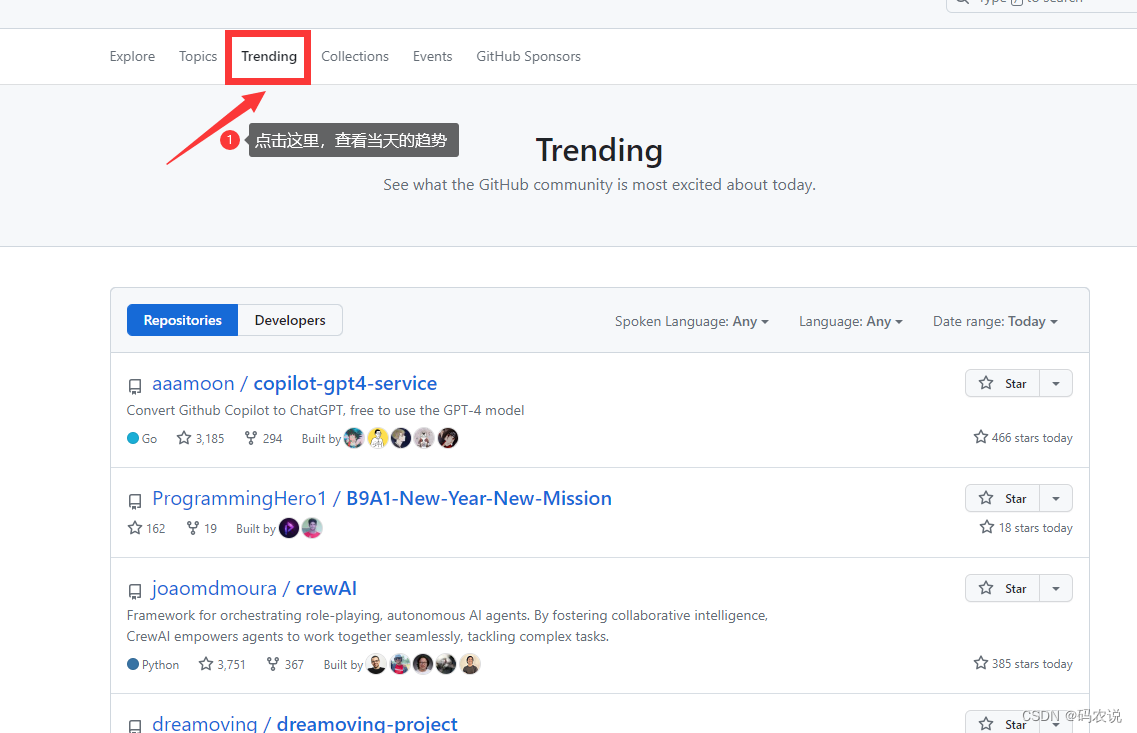Image resolution: width=1137 pixels, height=733 pixels.
Task: Open the Topics nav tab
Action: pyautogui.click(x=198, y=57)
